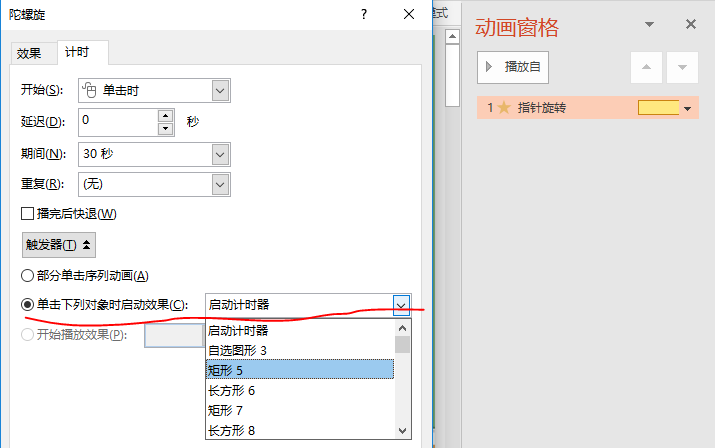Close the trigger object combo box arrow

click(401, 305)
